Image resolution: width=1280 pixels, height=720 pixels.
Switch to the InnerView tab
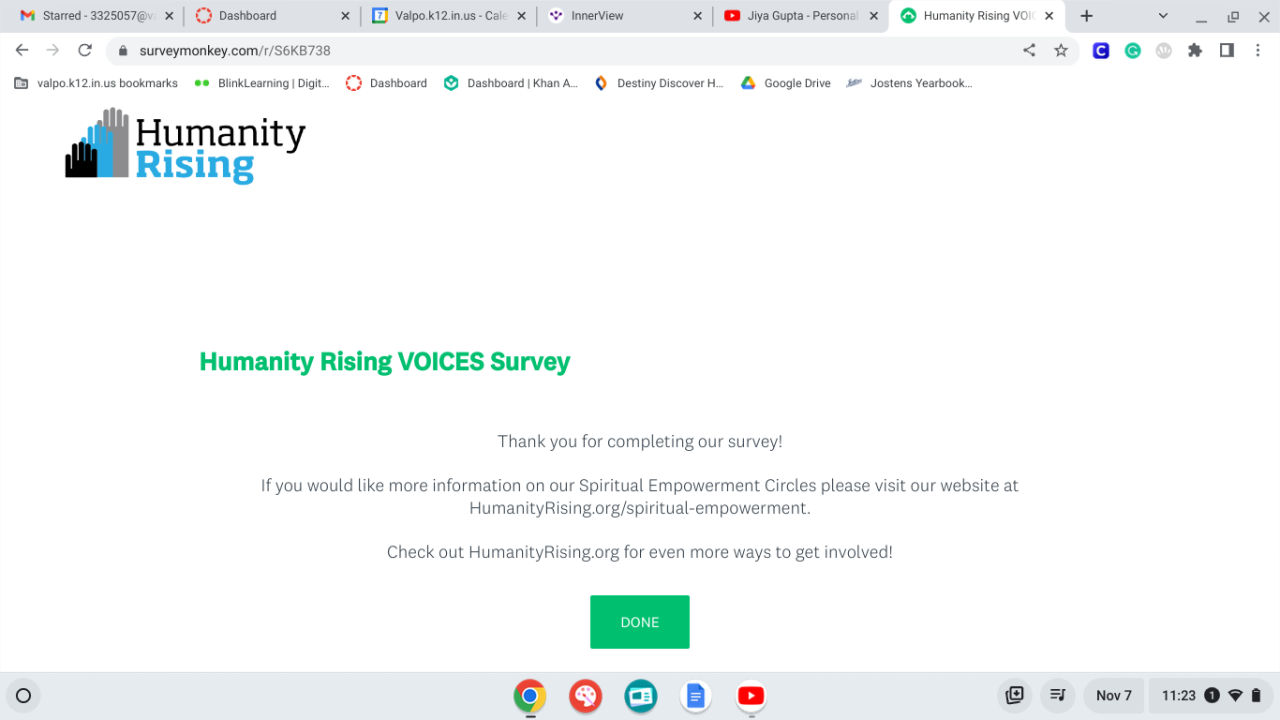(x=620, y=16)
